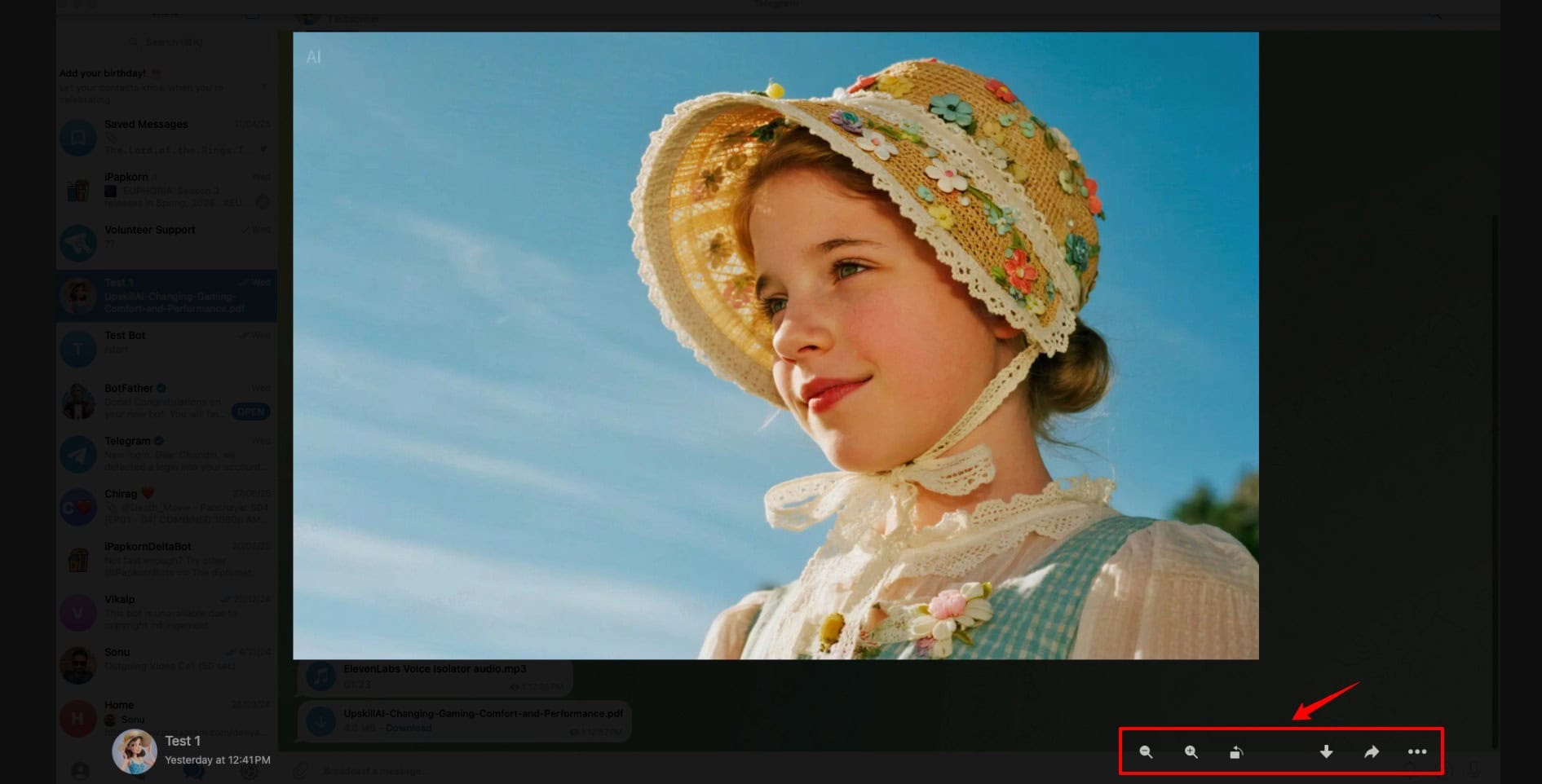Open the Telegram official chat
Image resolution: width=1542 pixels, height=784 pixels.
[166, 454]
